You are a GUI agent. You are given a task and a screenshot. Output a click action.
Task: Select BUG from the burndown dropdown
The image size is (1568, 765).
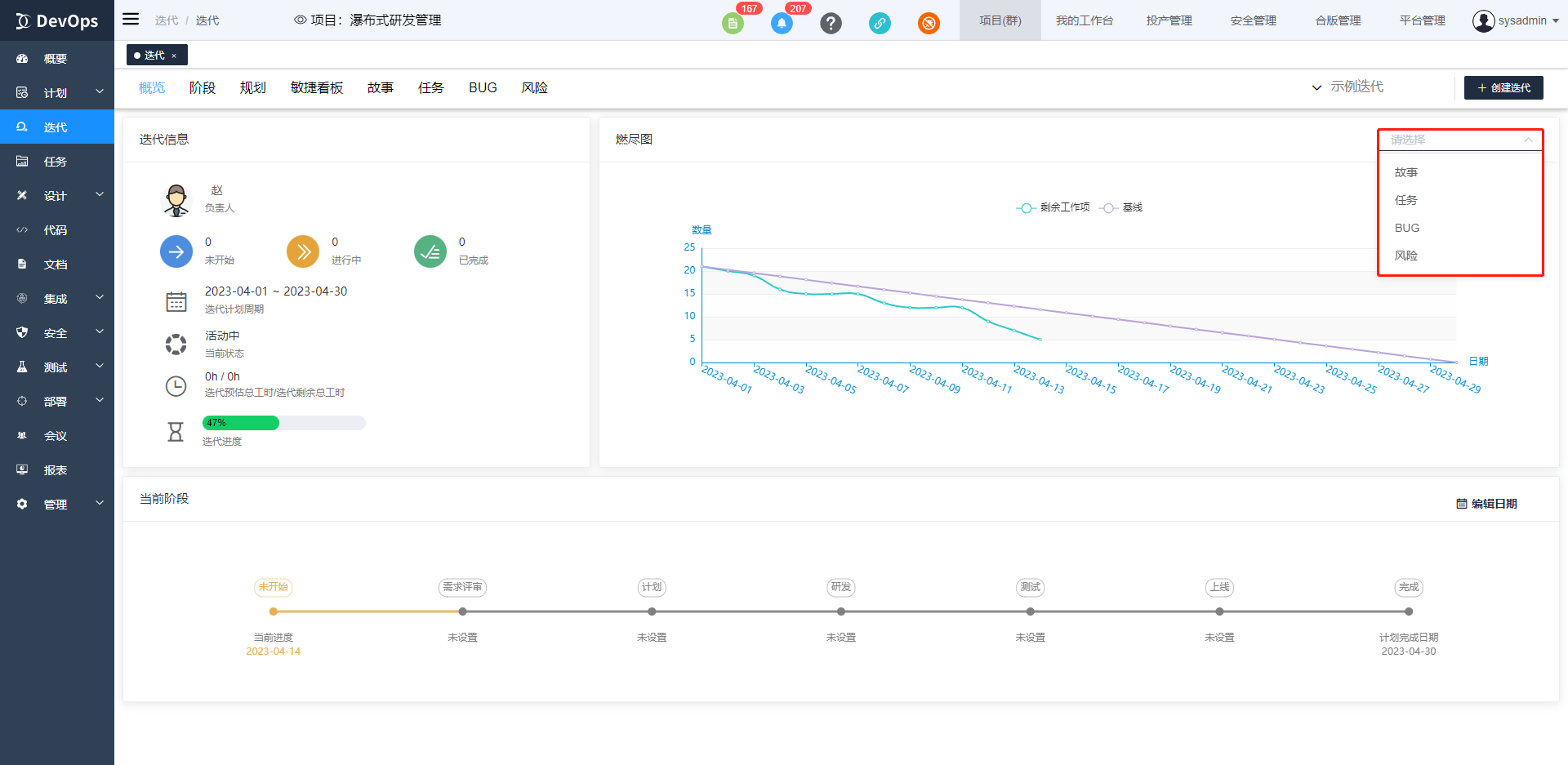pos(1407,228)
